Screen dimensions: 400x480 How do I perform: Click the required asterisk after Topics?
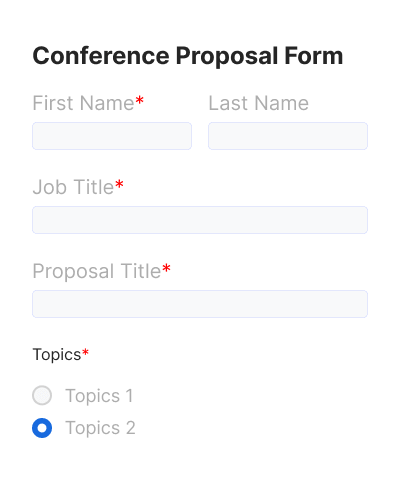pyautogui.click(x=85, y=352)
